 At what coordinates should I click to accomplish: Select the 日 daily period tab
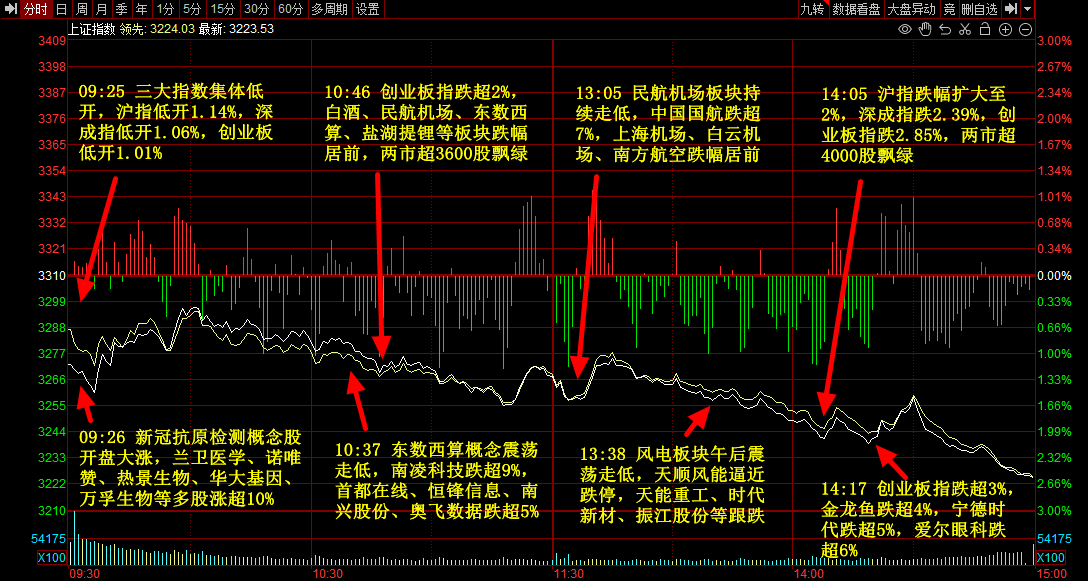(x=62, y=9)
